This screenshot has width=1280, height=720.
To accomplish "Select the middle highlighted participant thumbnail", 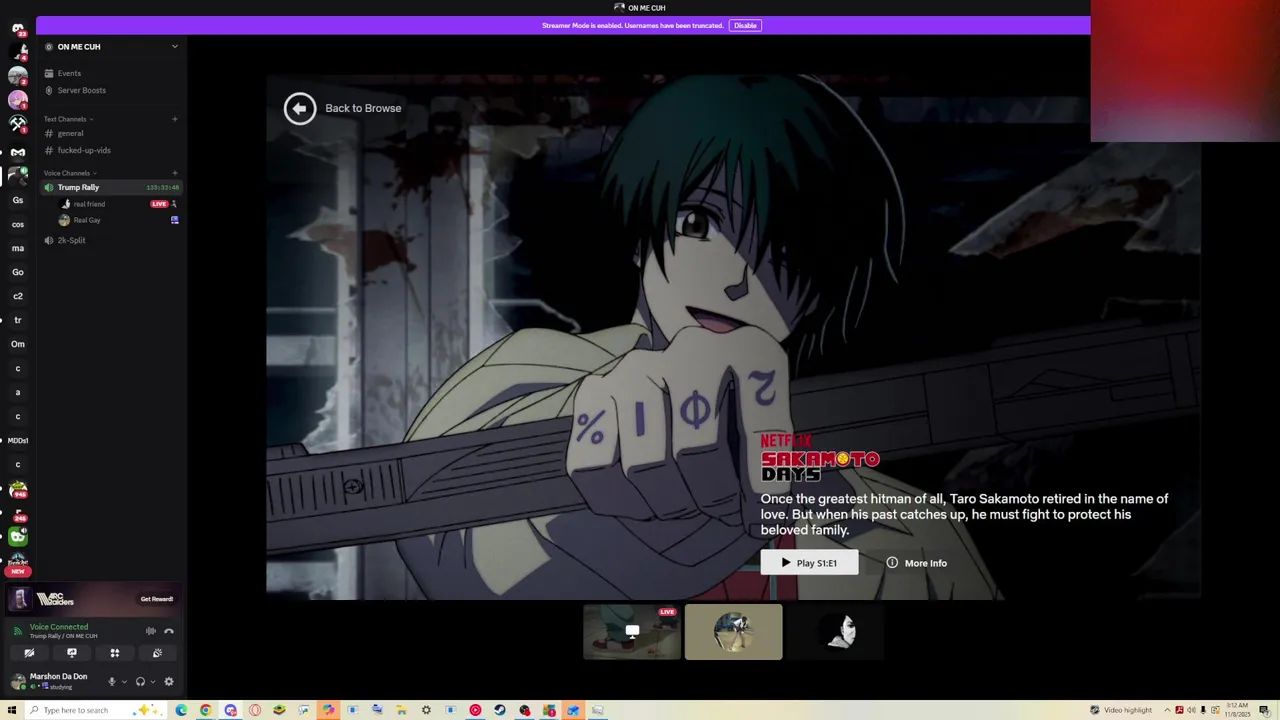I will click(x=734, y=632).
